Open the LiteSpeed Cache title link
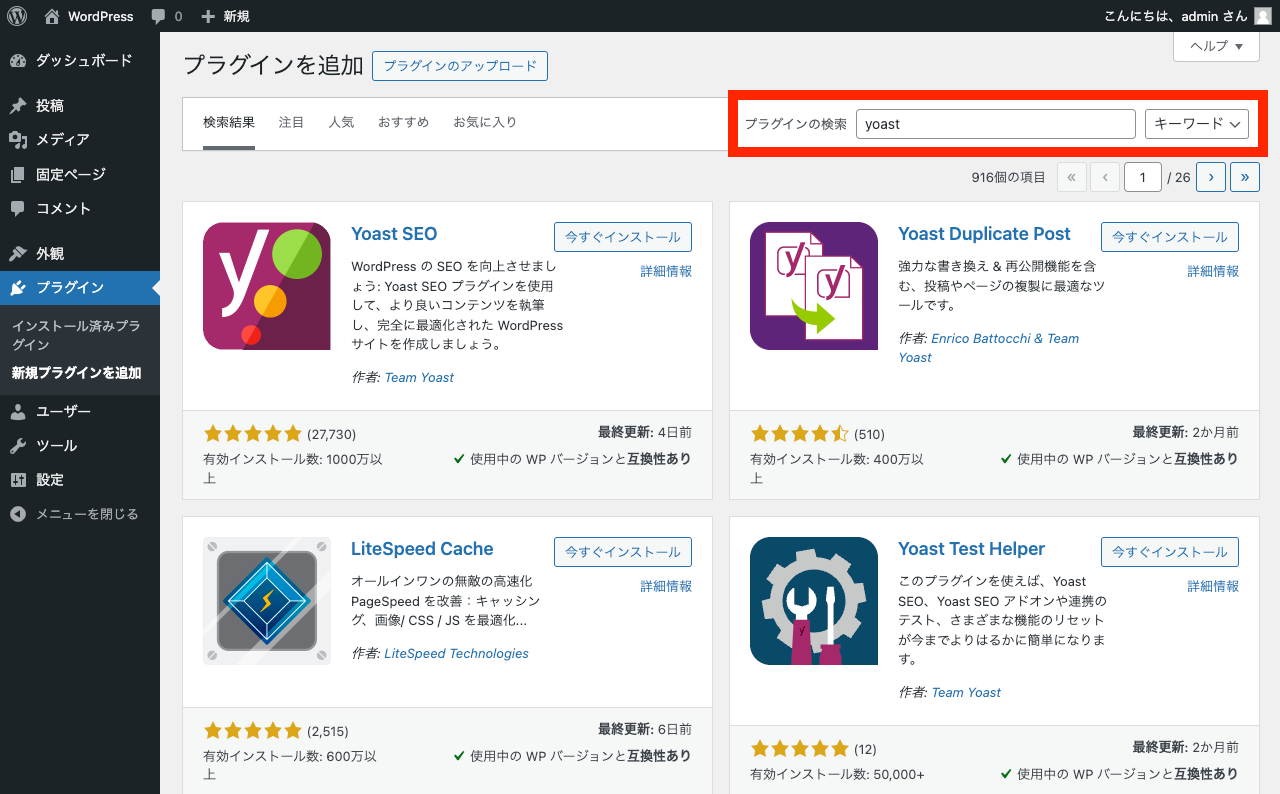Screen dimensions: 1280x794 [422, 549]
